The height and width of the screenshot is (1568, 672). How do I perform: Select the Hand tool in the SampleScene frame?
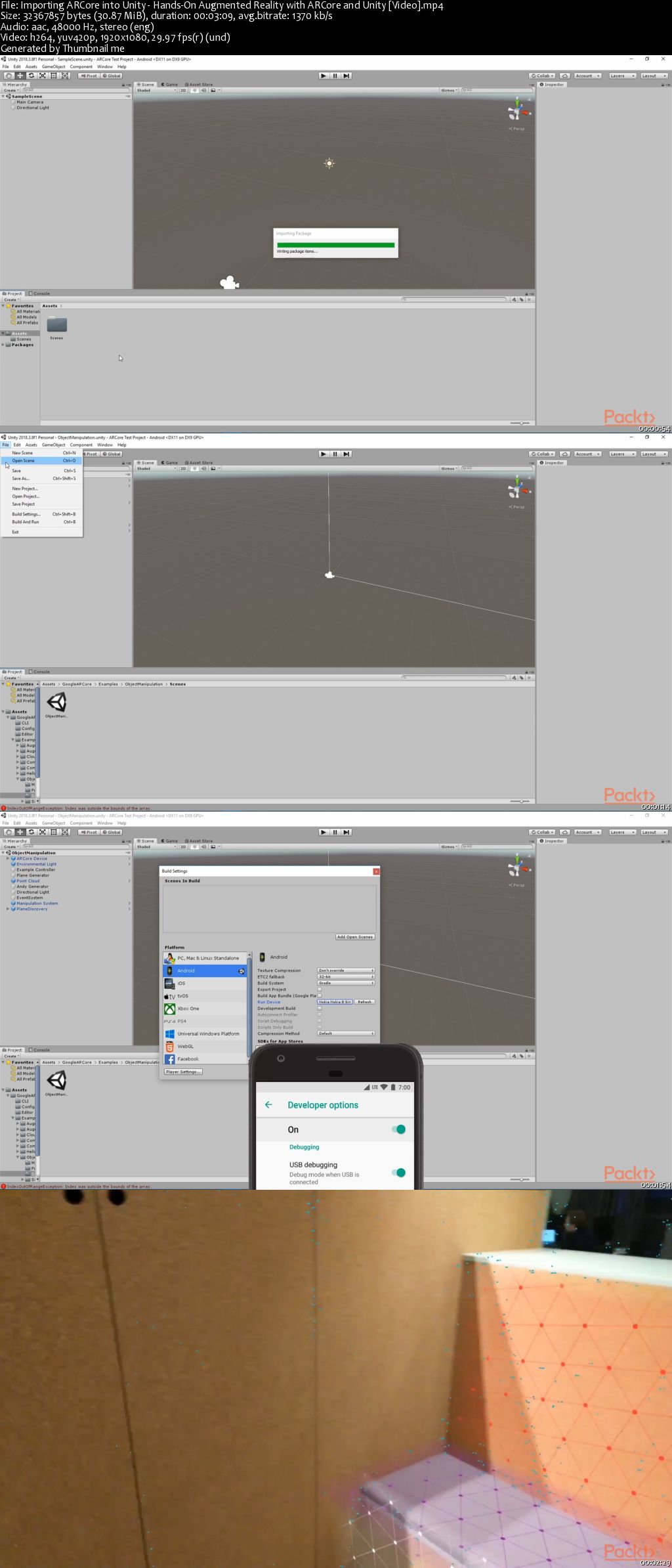pyautogui.click(x=9, y=76)
